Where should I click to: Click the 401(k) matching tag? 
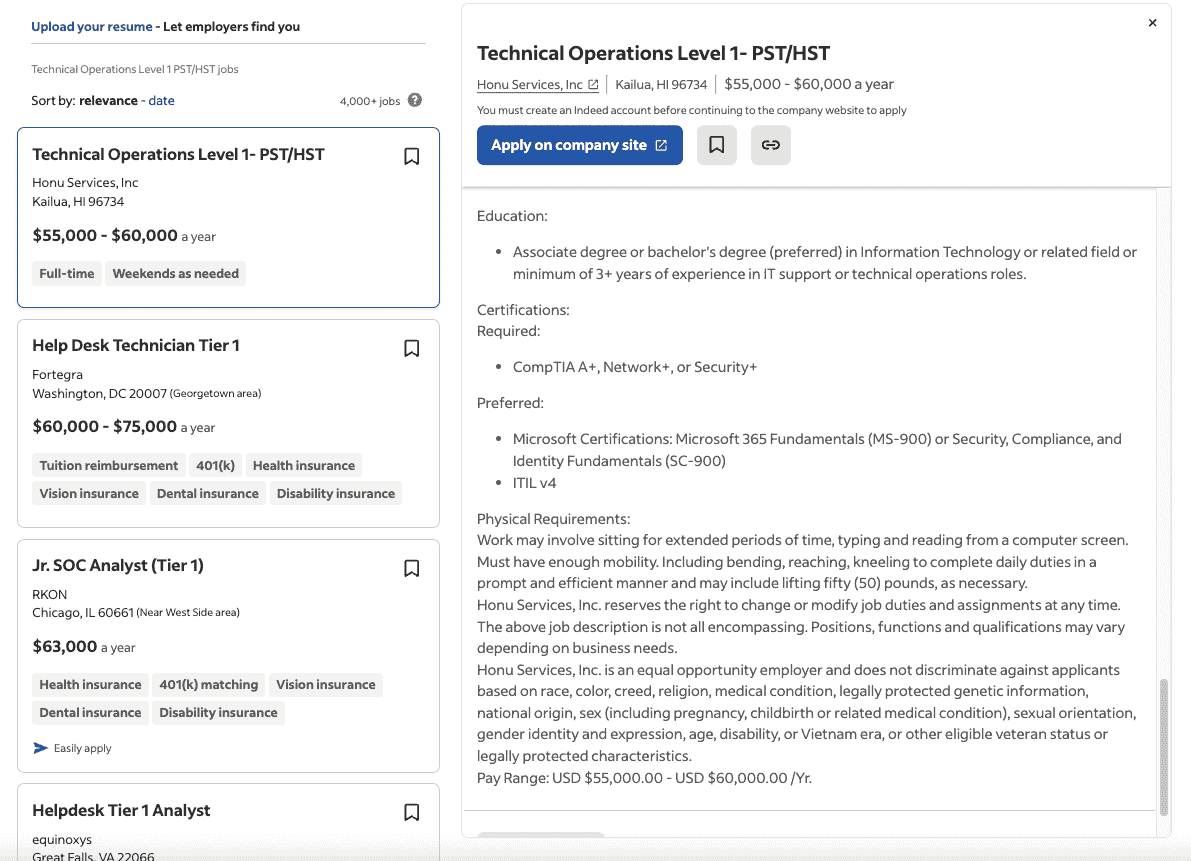(x=209, y=685)
